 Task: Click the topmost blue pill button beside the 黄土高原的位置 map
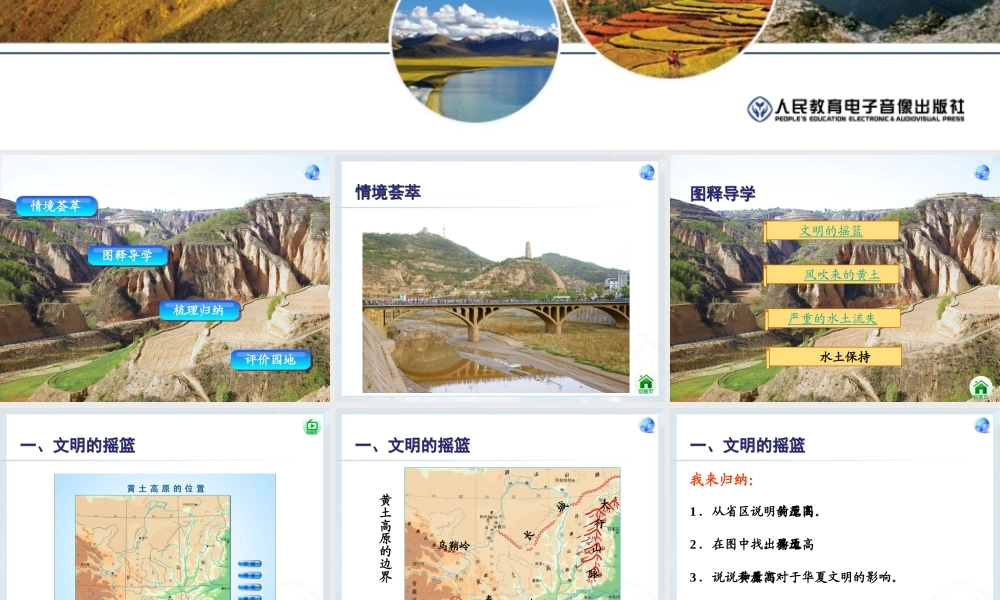point(249,564)
